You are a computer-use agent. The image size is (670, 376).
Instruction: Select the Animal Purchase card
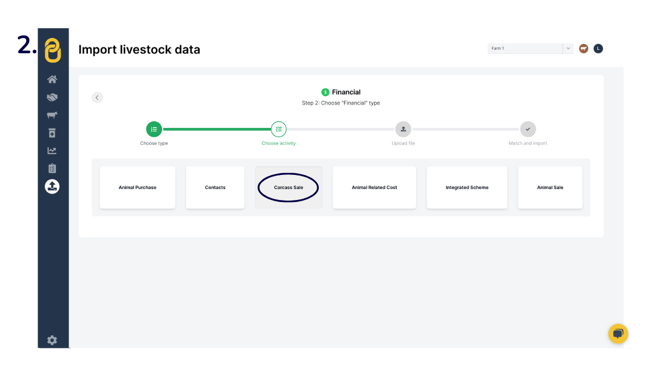click(x=138, y=188)
